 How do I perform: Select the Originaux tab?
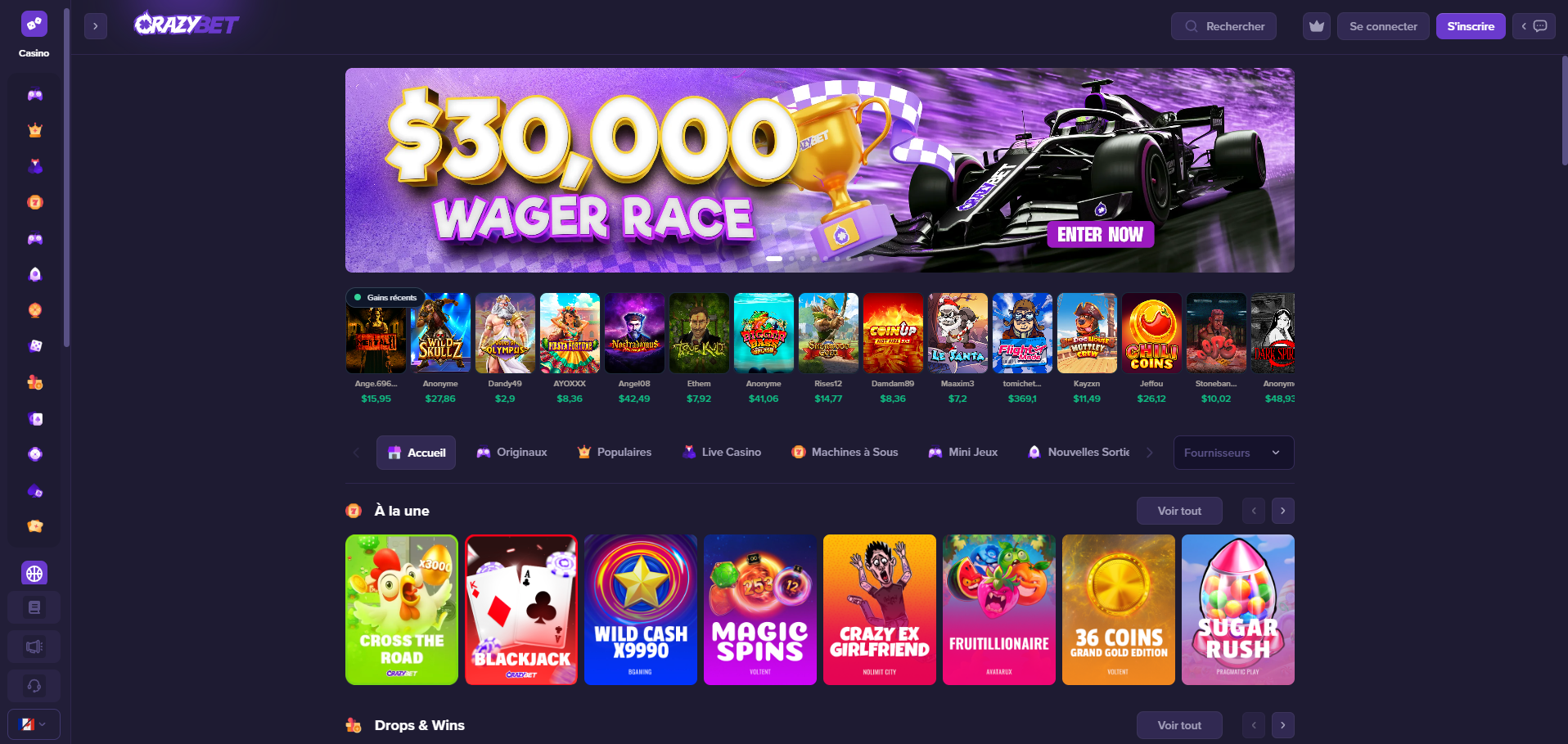511,453
